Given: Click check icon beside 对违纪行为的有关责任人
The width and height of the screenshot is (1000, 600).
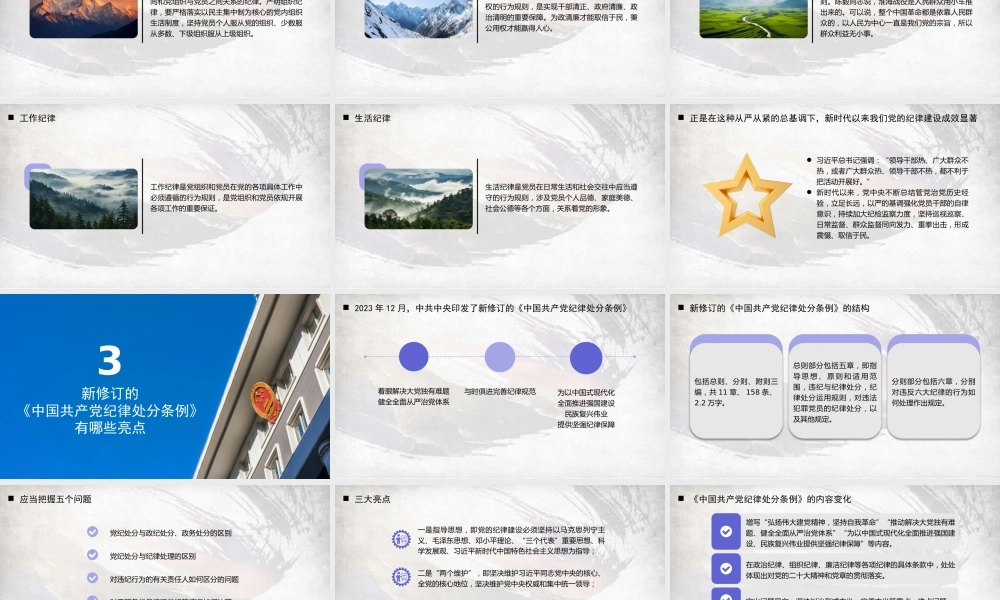Looking at the screenshot, I should pos(92,578).
